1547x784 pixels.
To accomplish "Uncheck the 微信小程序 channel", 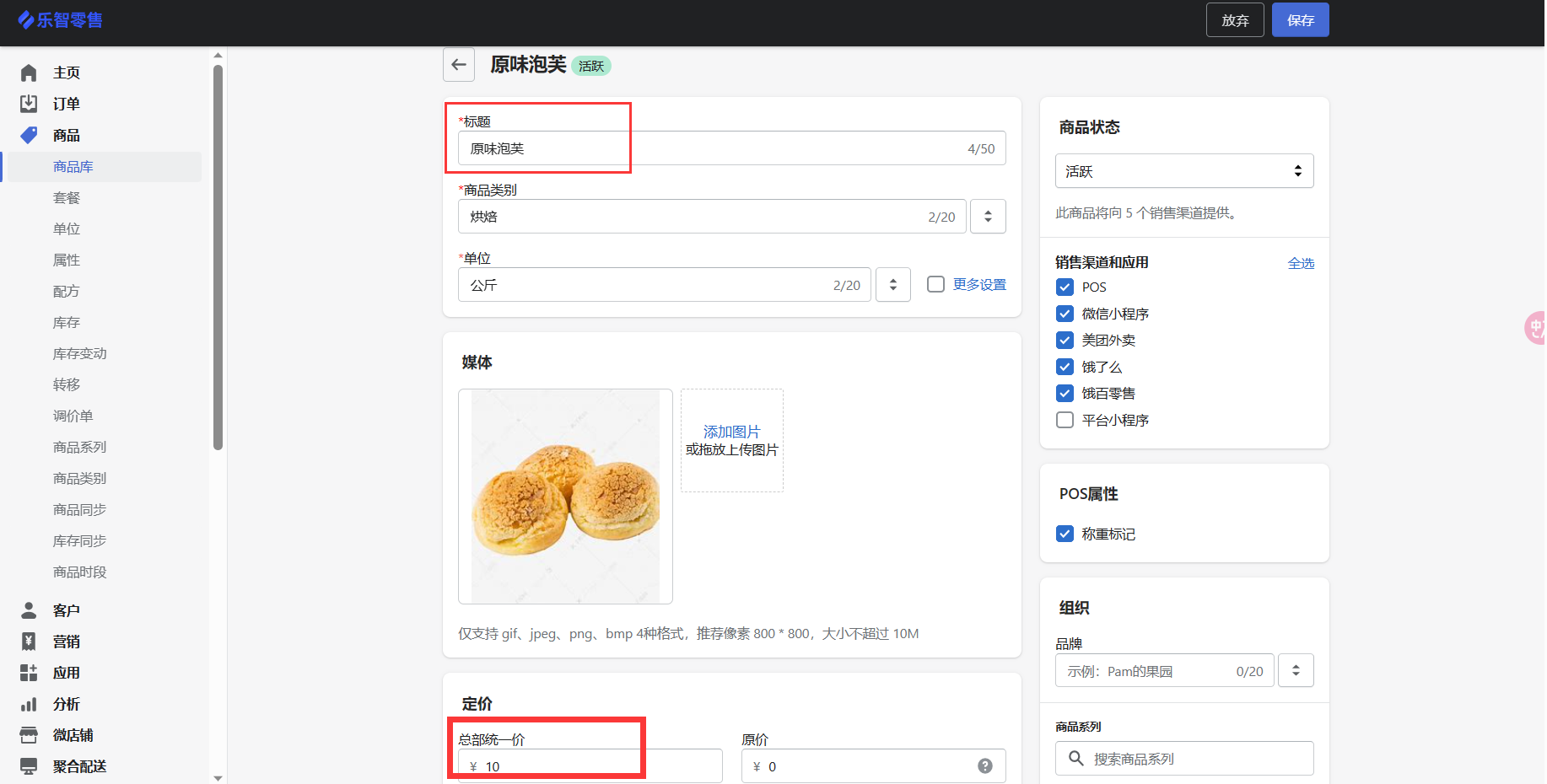I will point(1065,314).
